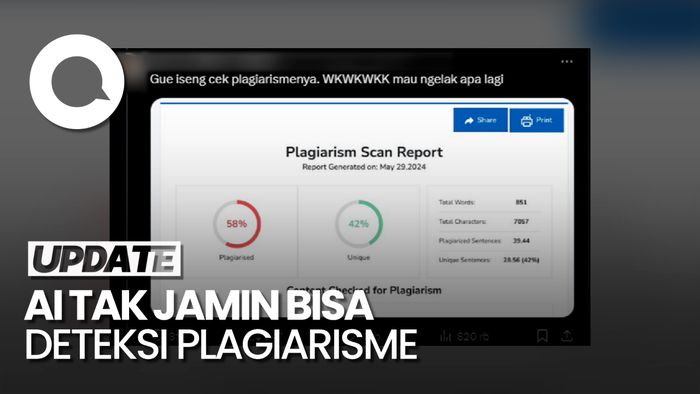Click the 42% unique circular gauge
700x394 pixels.
(x=358, y=224)
